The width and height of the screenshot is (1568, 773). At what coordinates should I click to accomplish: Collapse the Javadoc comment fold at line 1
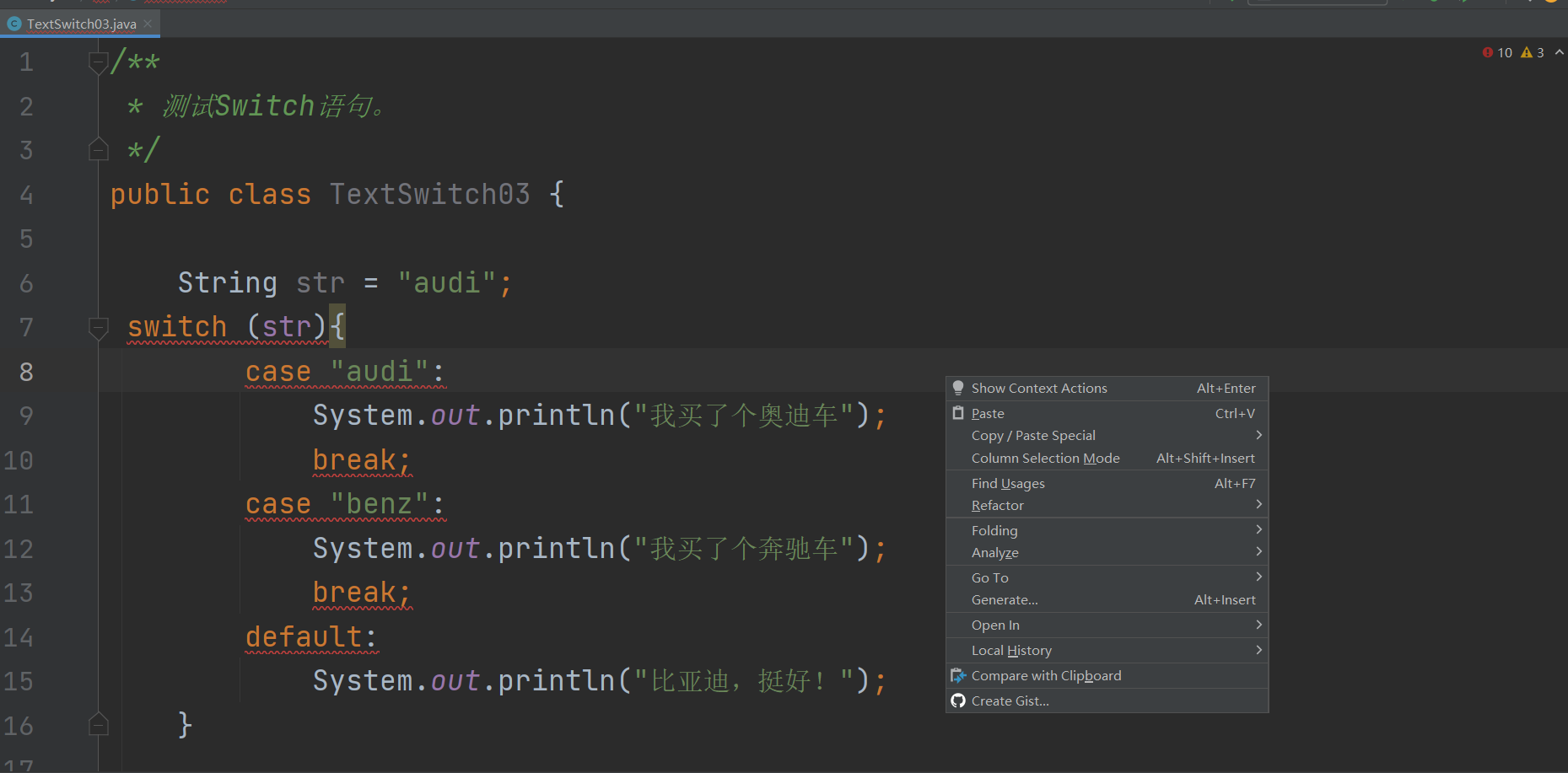99,62
